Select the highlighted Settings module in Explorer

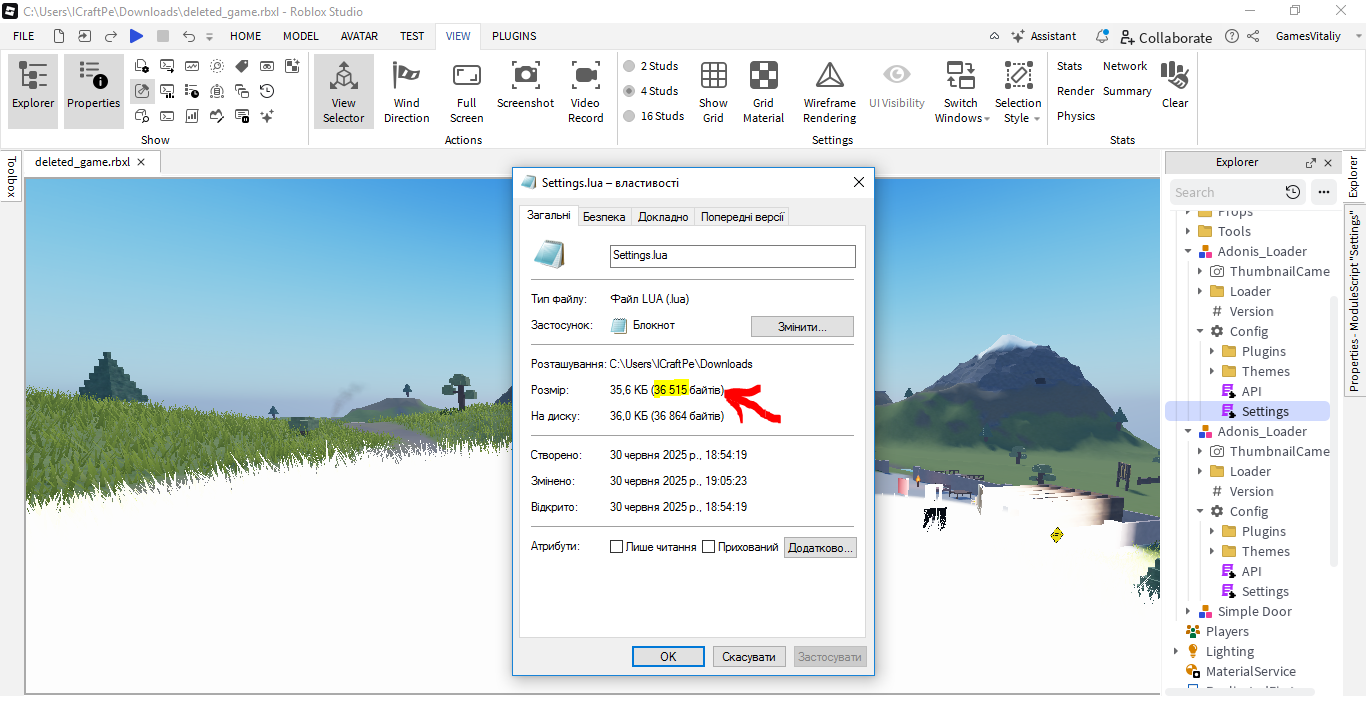(1247, 411)
